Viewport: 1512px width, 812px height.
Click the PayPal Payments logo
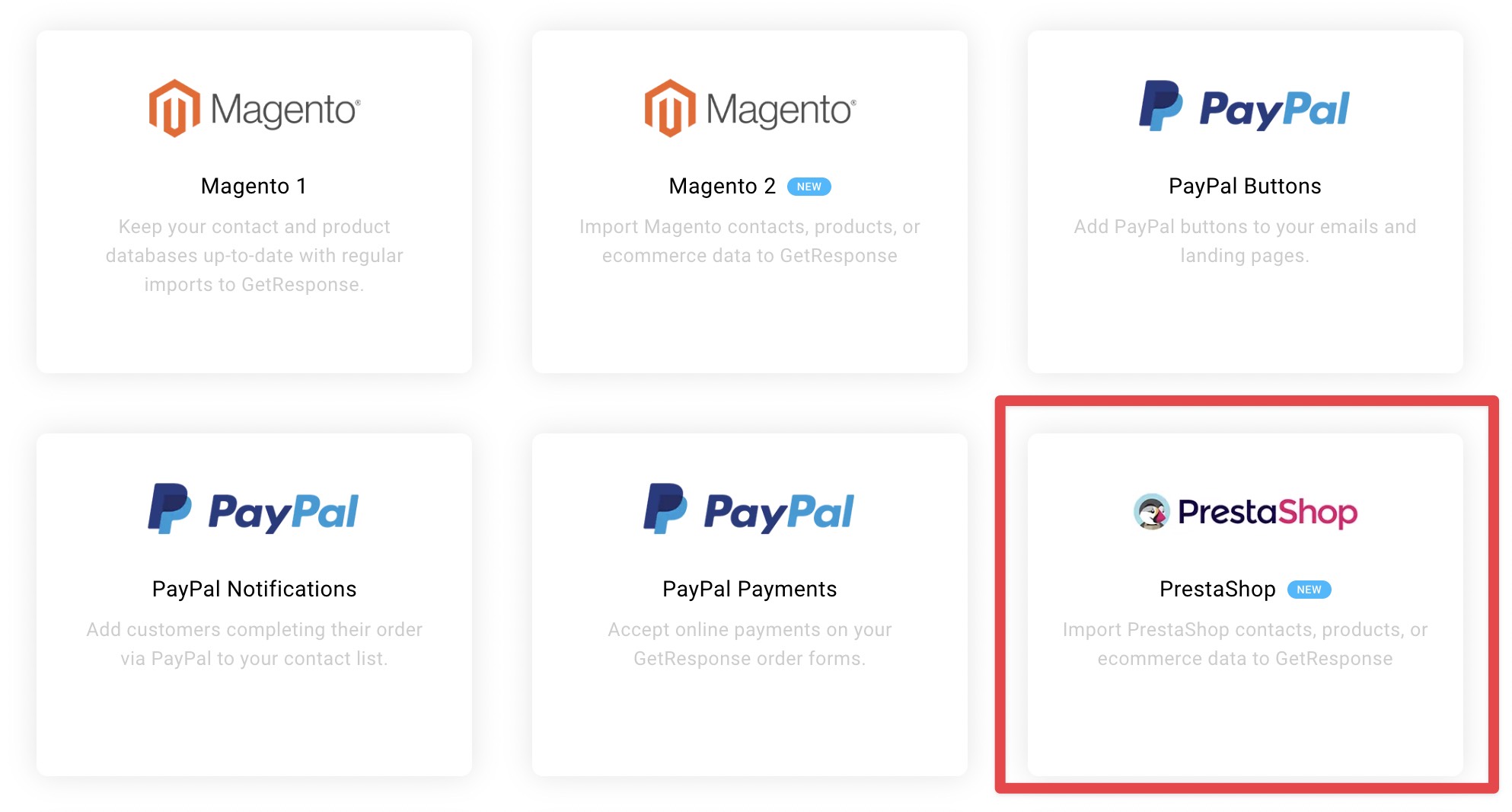pos(749,509)
